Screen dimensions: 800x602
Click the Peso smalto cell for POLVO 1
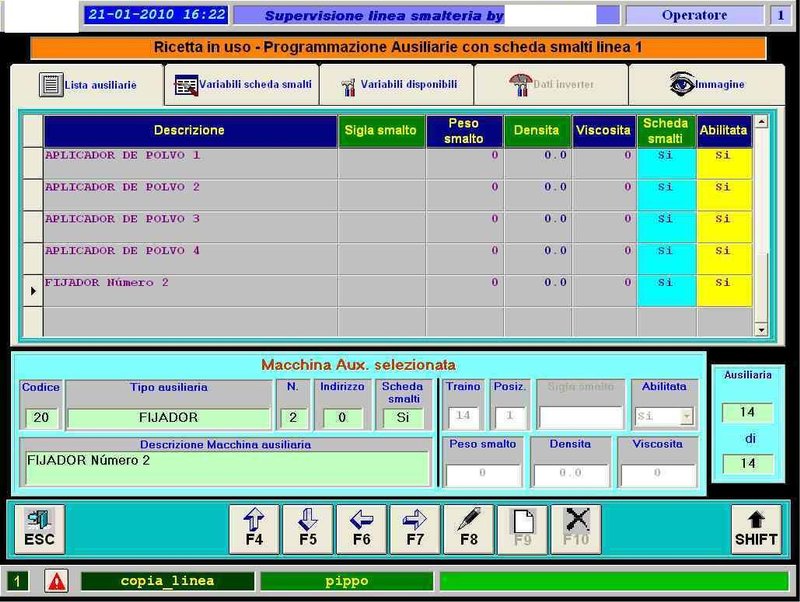[464, 163]
